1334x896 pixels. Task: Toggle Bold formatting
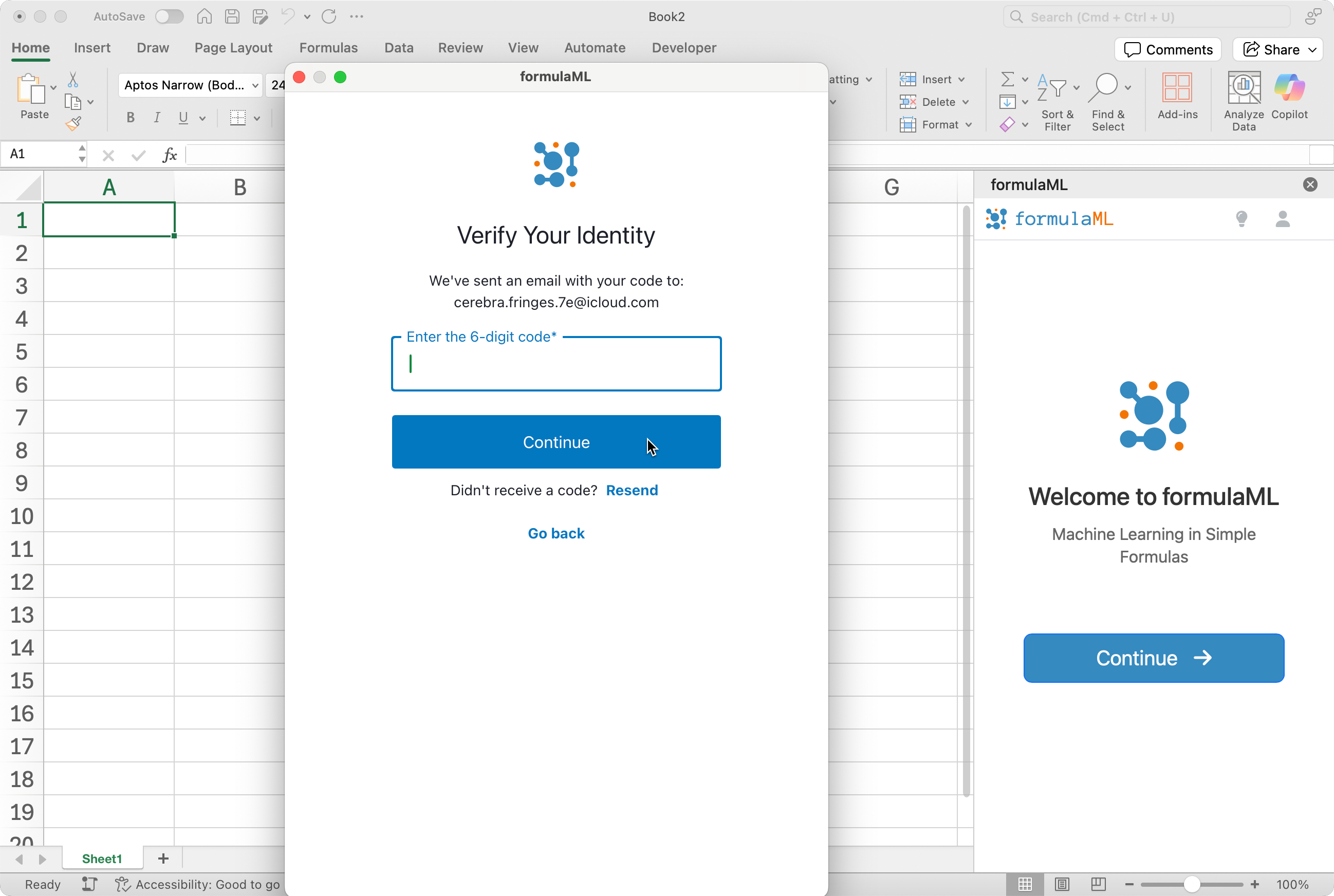tap(131, 118)
